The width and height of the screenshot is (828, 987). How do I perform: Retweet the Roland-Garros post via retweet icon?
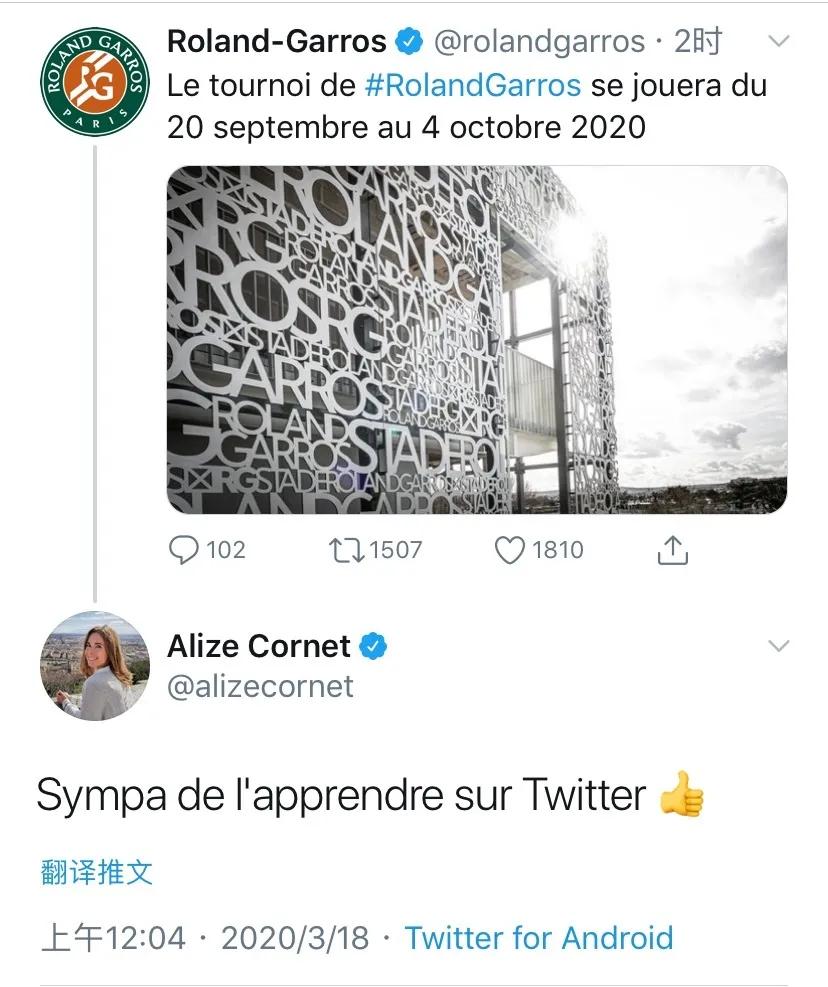[346, 550]
